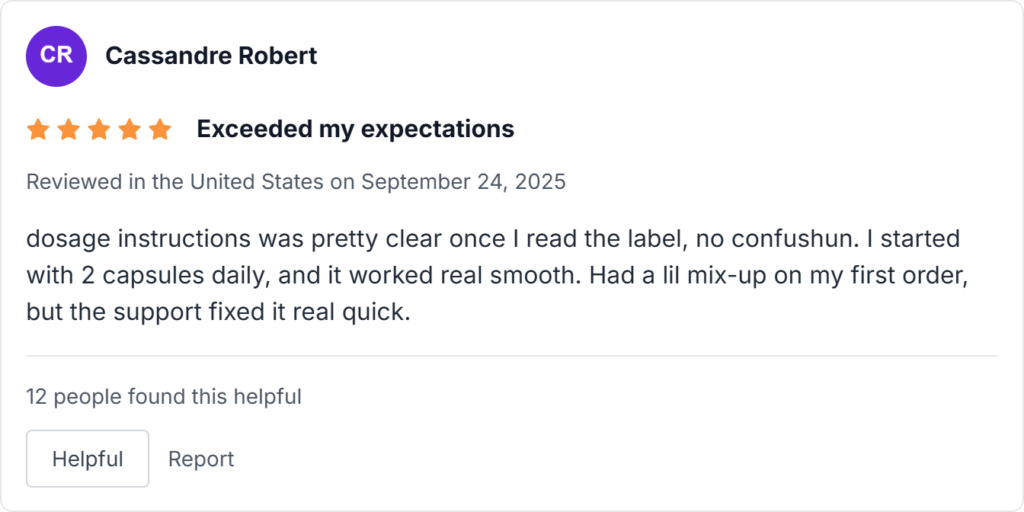Click the "dosage instructions" opening words
This screenshot has height=512, width=1024.
pyautogui.click(x=112, y=240)
